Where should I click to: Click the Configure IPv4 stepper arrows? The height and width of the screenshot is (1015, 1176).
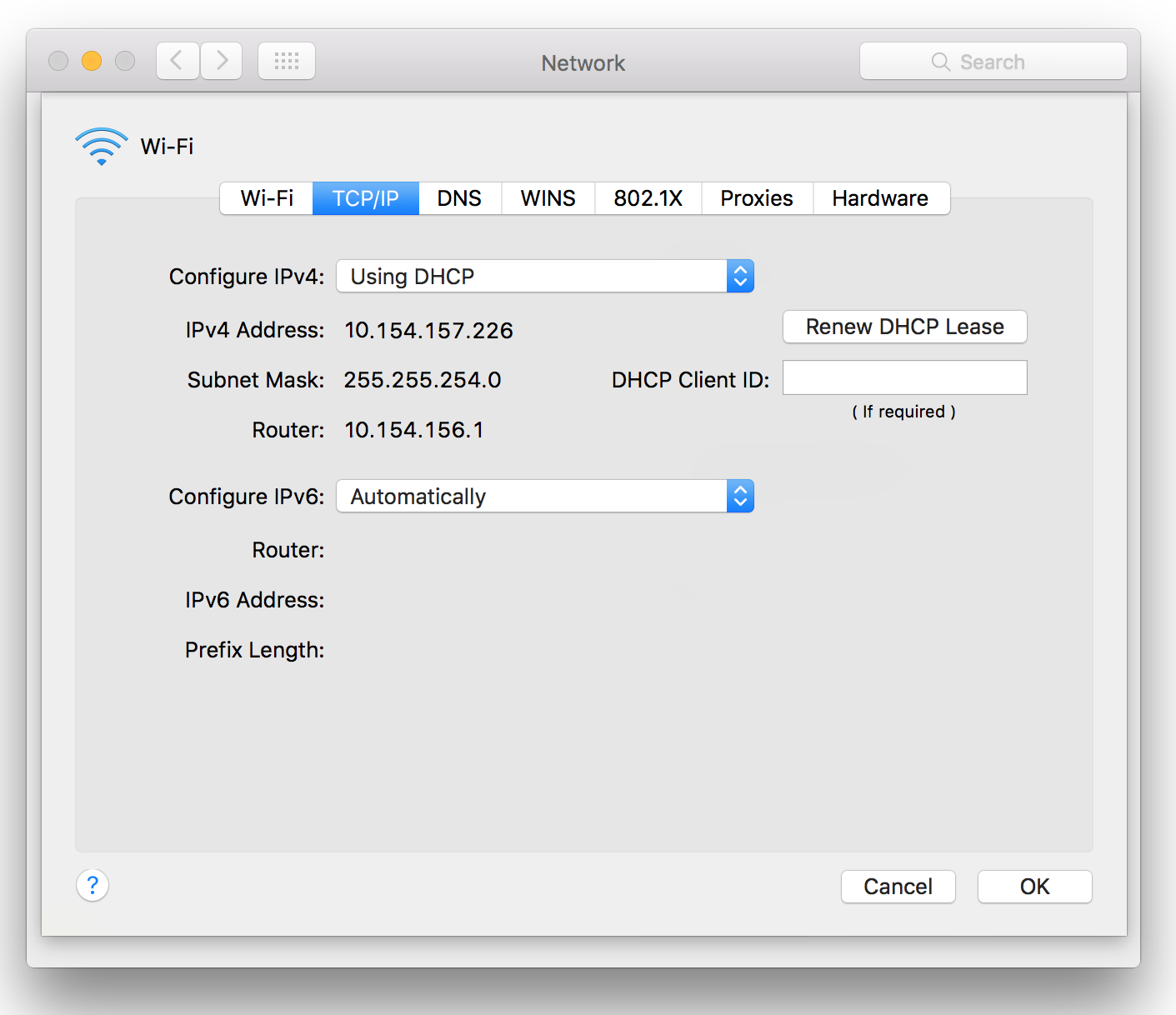pos(739,276)
